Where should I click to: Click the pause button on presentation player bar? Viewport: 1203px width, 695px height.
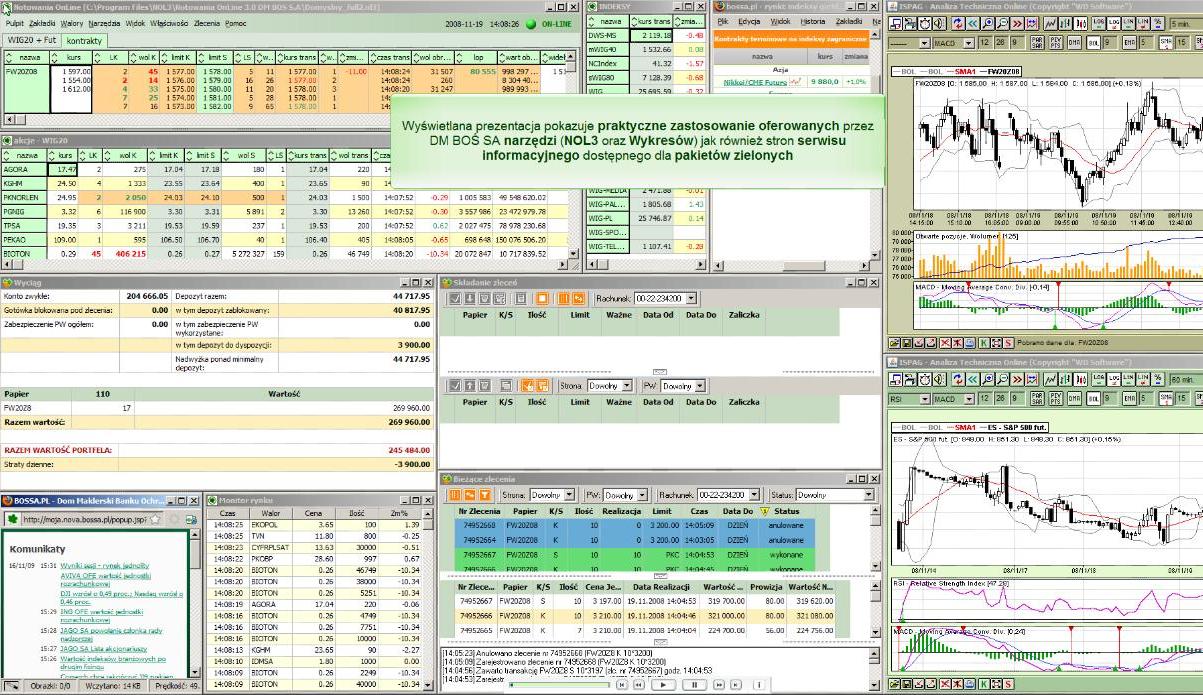pos(695,685)
